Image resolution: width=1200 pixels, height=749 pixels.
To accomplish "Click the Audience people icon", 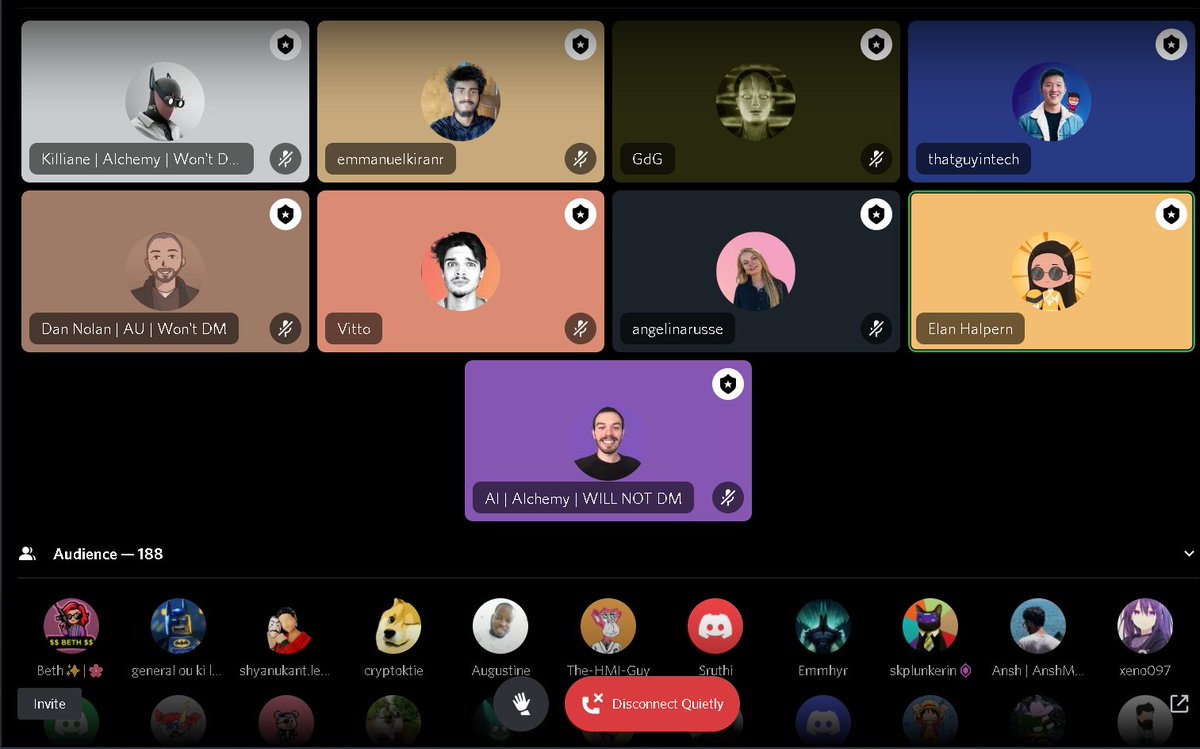I will (28, 553).
